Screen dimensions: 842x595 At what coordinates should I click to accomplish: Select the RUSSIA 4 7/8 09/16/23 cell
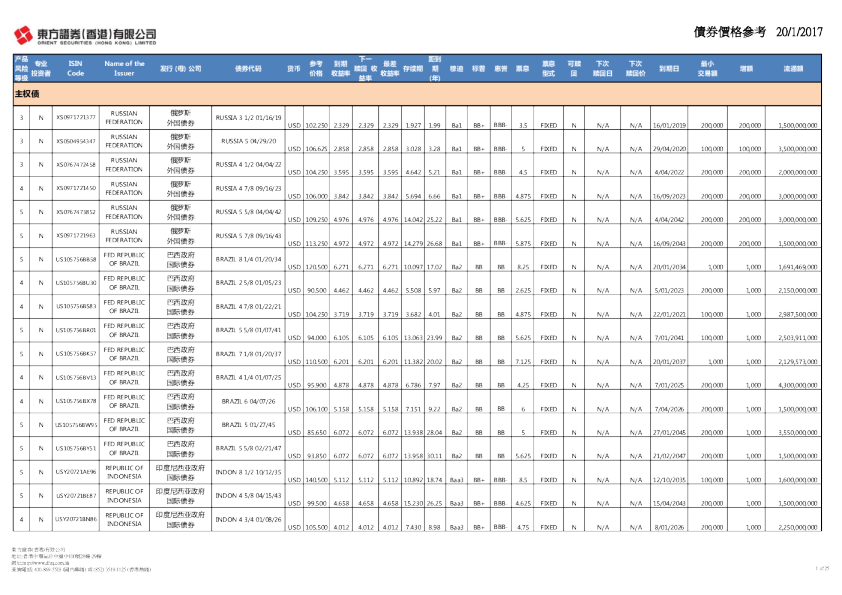(249, 187)
